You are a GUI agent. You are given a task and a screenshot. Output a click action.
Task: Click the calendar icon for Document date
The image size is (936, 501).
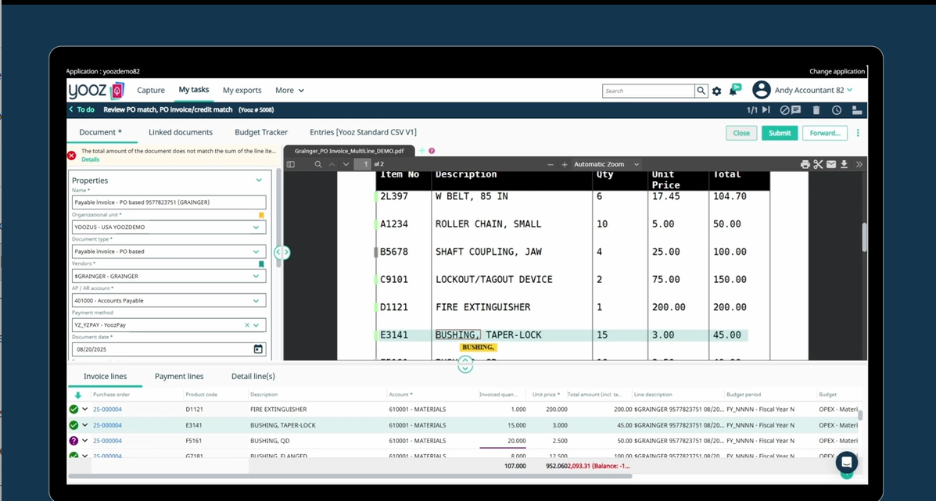click(258, 349)
